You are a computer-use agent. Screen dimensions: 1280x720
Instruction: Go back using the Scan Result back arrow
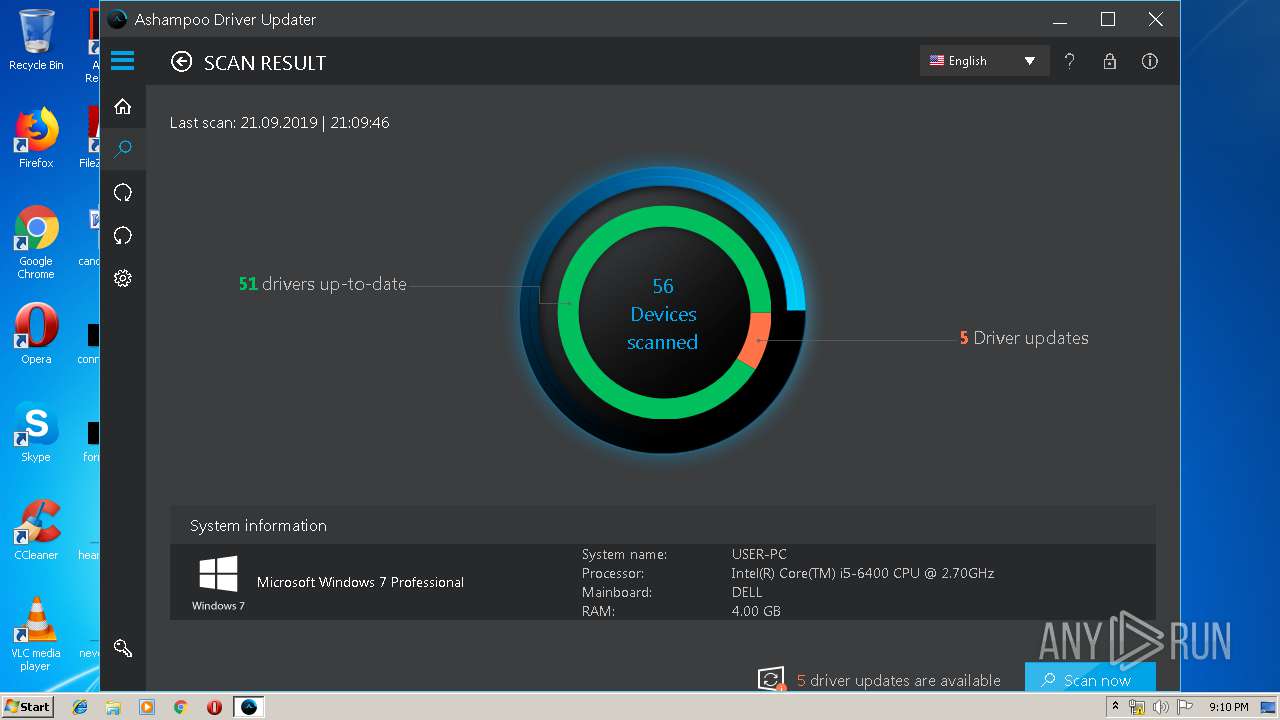[181, 62]
